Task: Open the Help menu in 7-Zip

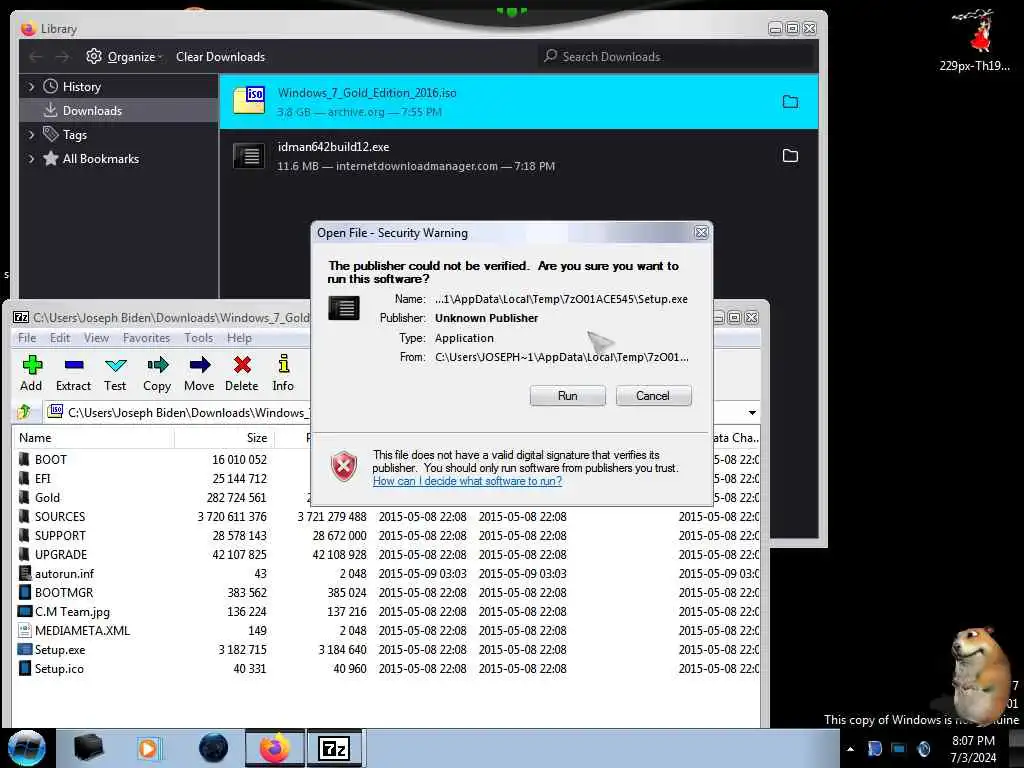Action: 239,338
